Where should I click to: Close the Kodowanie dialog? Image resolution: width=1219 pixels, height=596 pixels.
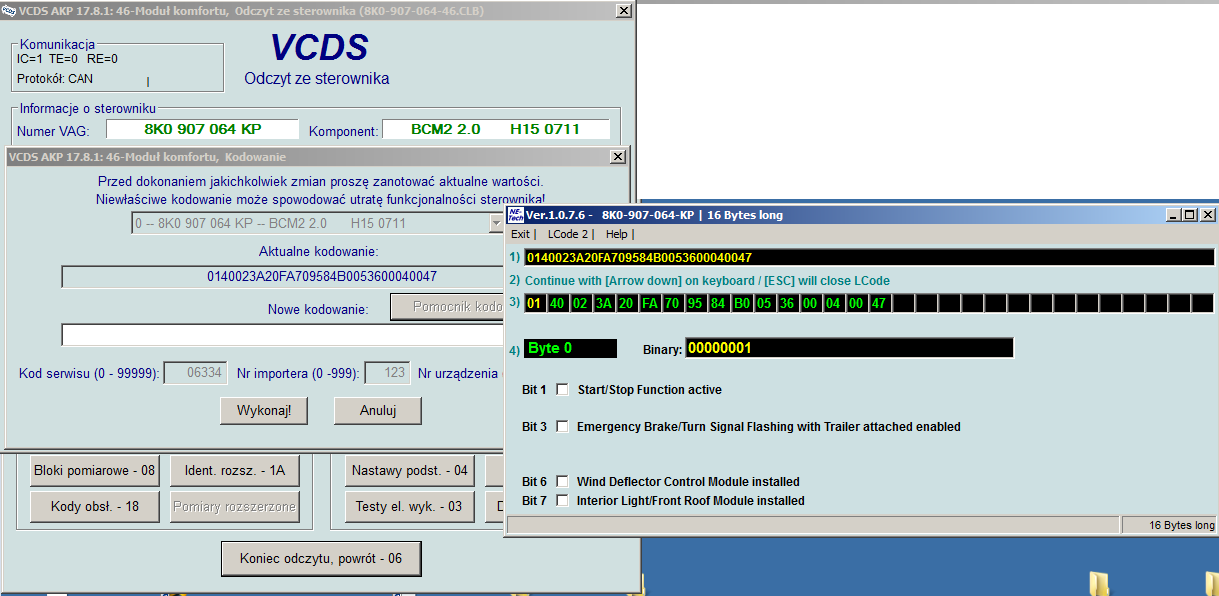tap(618, 157)
